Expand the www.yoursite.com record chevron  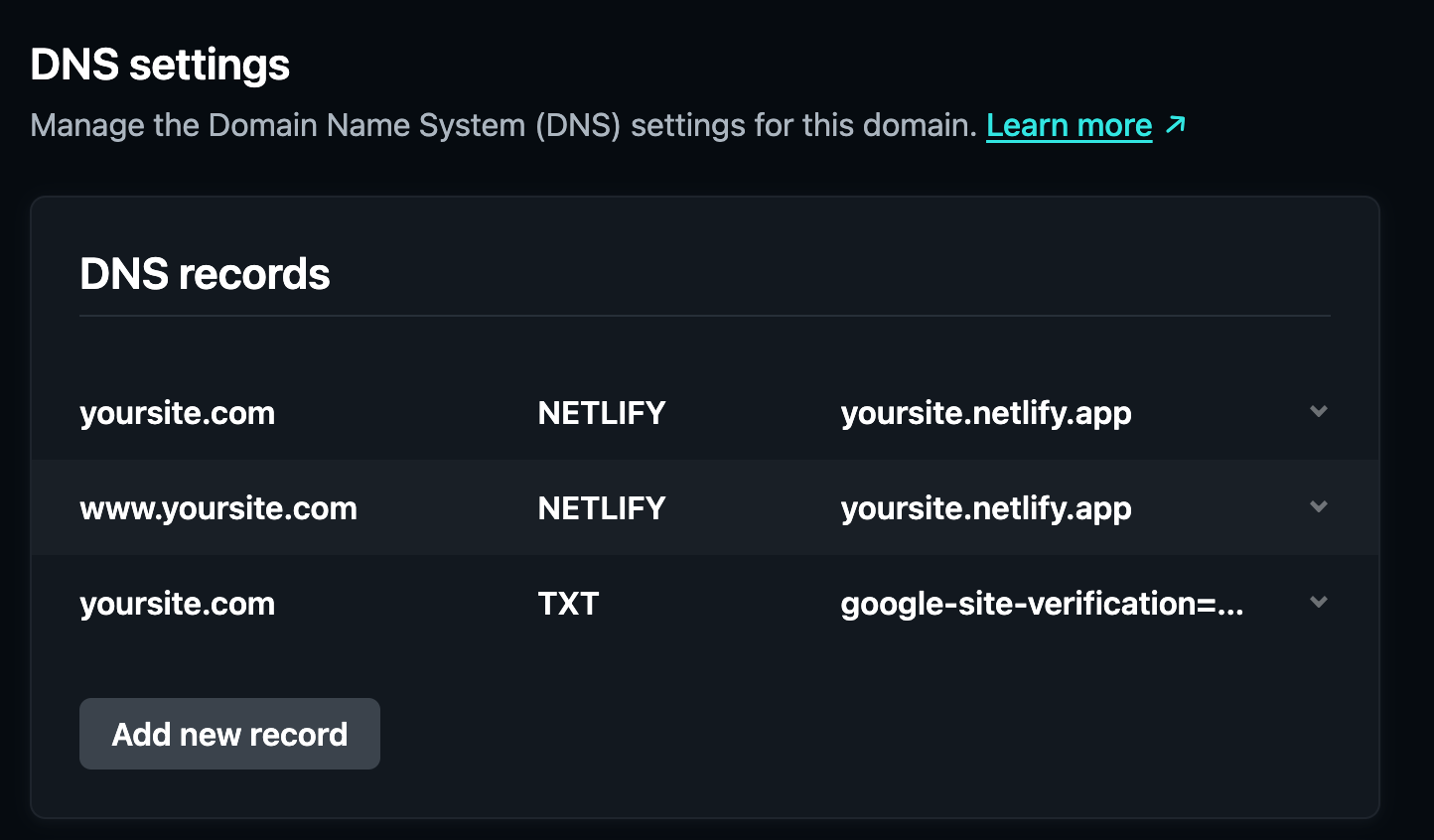tap(1319, 507)
